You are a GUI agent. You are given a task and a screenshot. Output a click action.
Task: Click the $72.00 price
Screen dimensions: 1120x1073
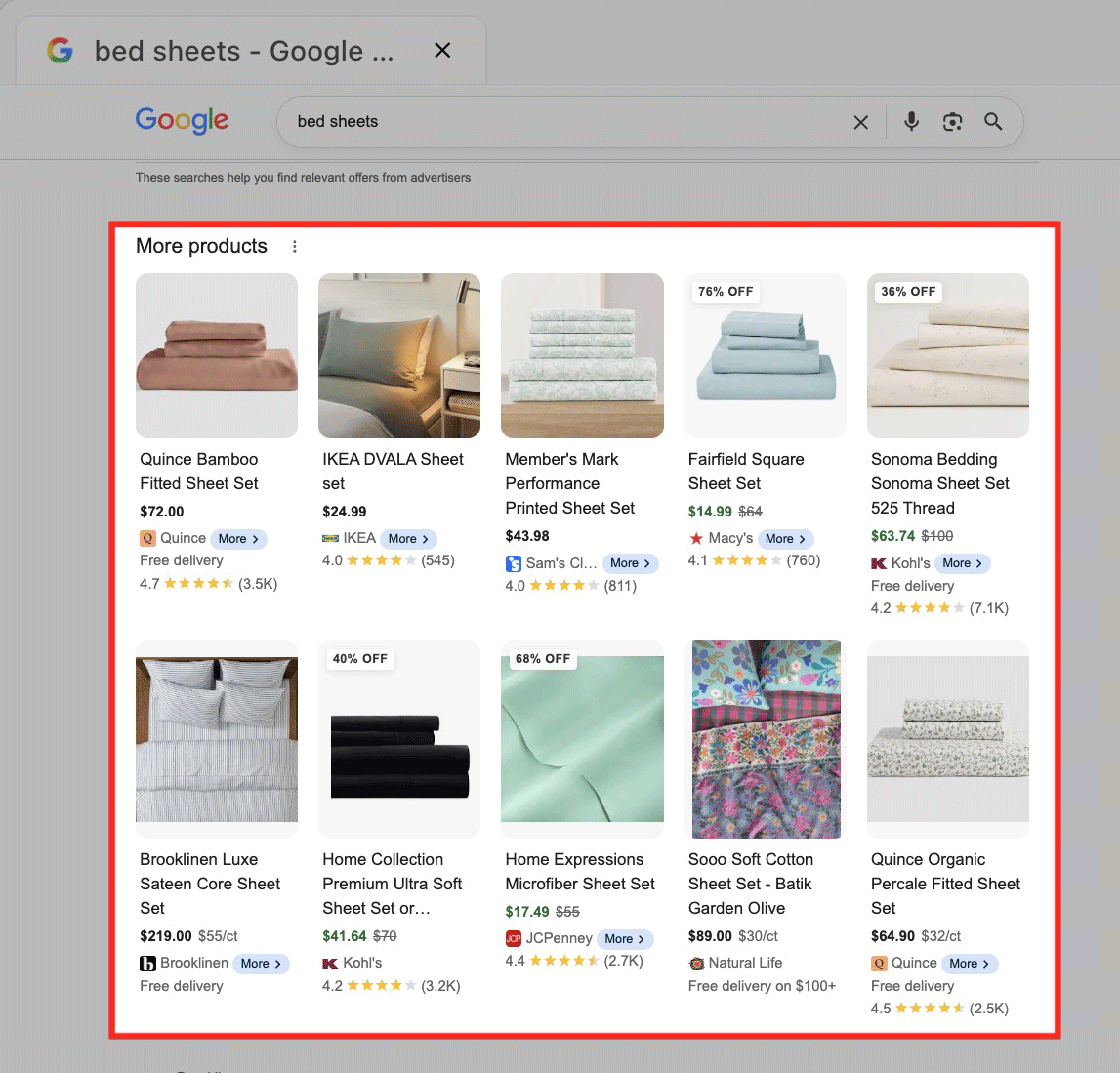(x=161, y=512)
